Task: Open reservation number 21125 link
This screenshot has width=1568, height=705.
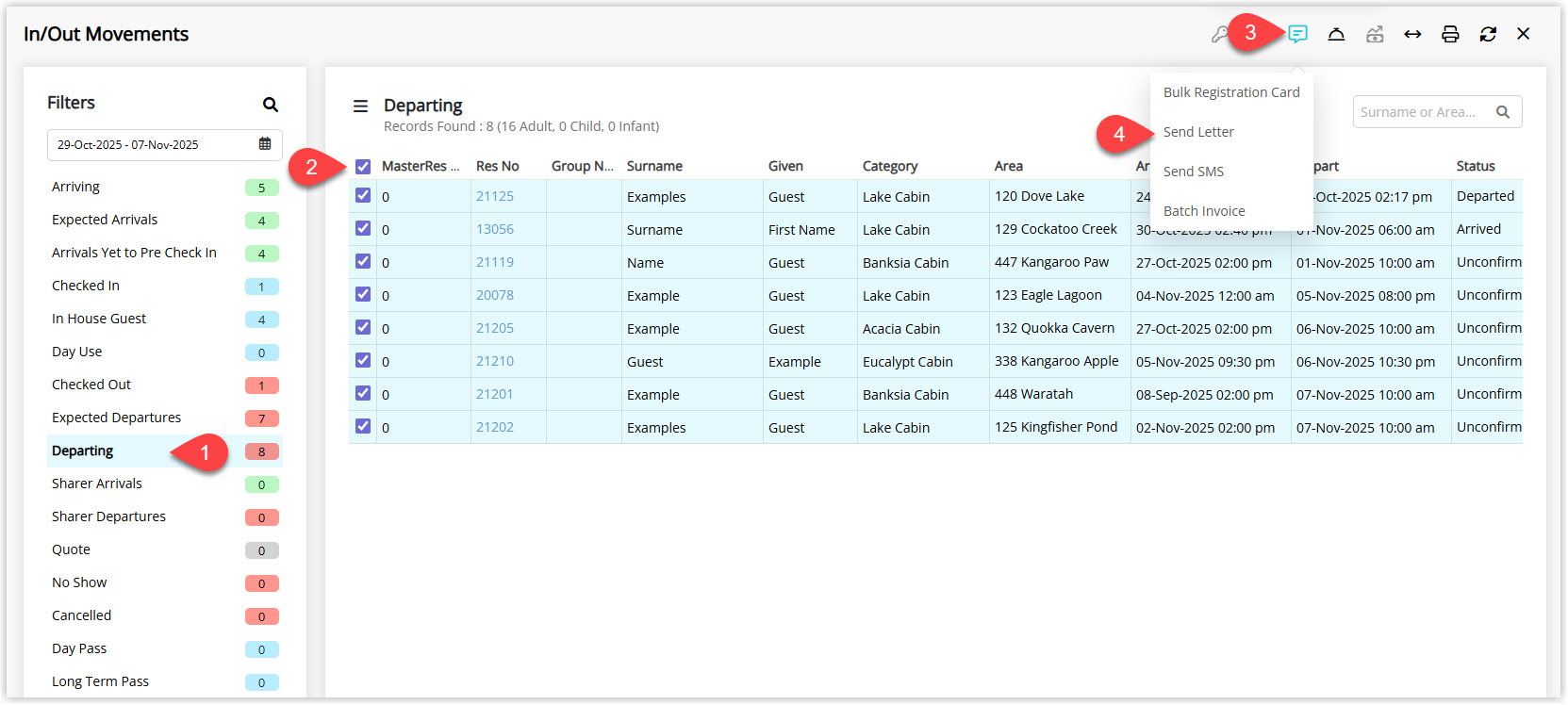Action: click(x=495, y=196)
